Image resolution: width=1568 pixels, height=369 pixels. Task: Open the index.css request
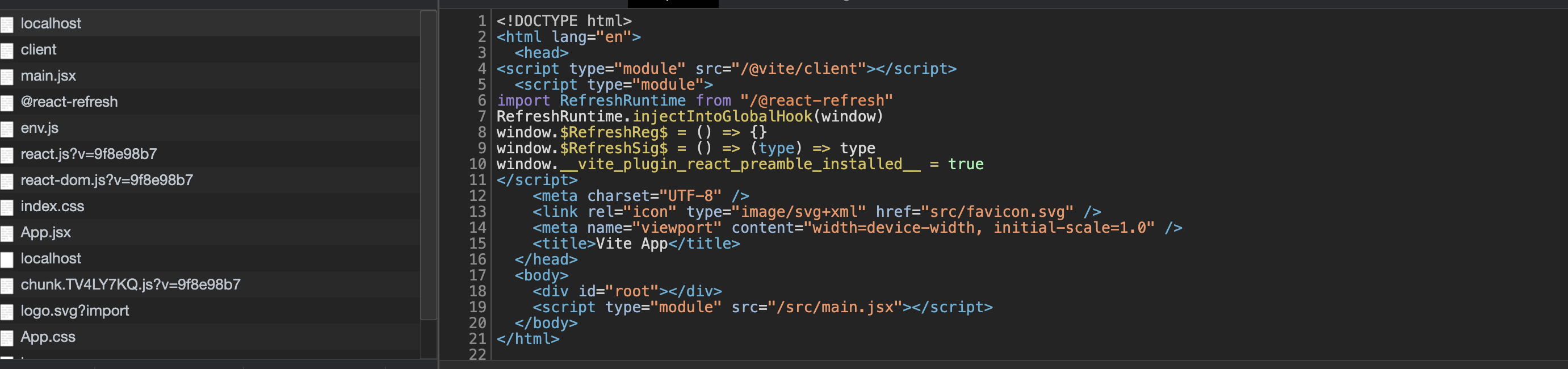point(210,207)
